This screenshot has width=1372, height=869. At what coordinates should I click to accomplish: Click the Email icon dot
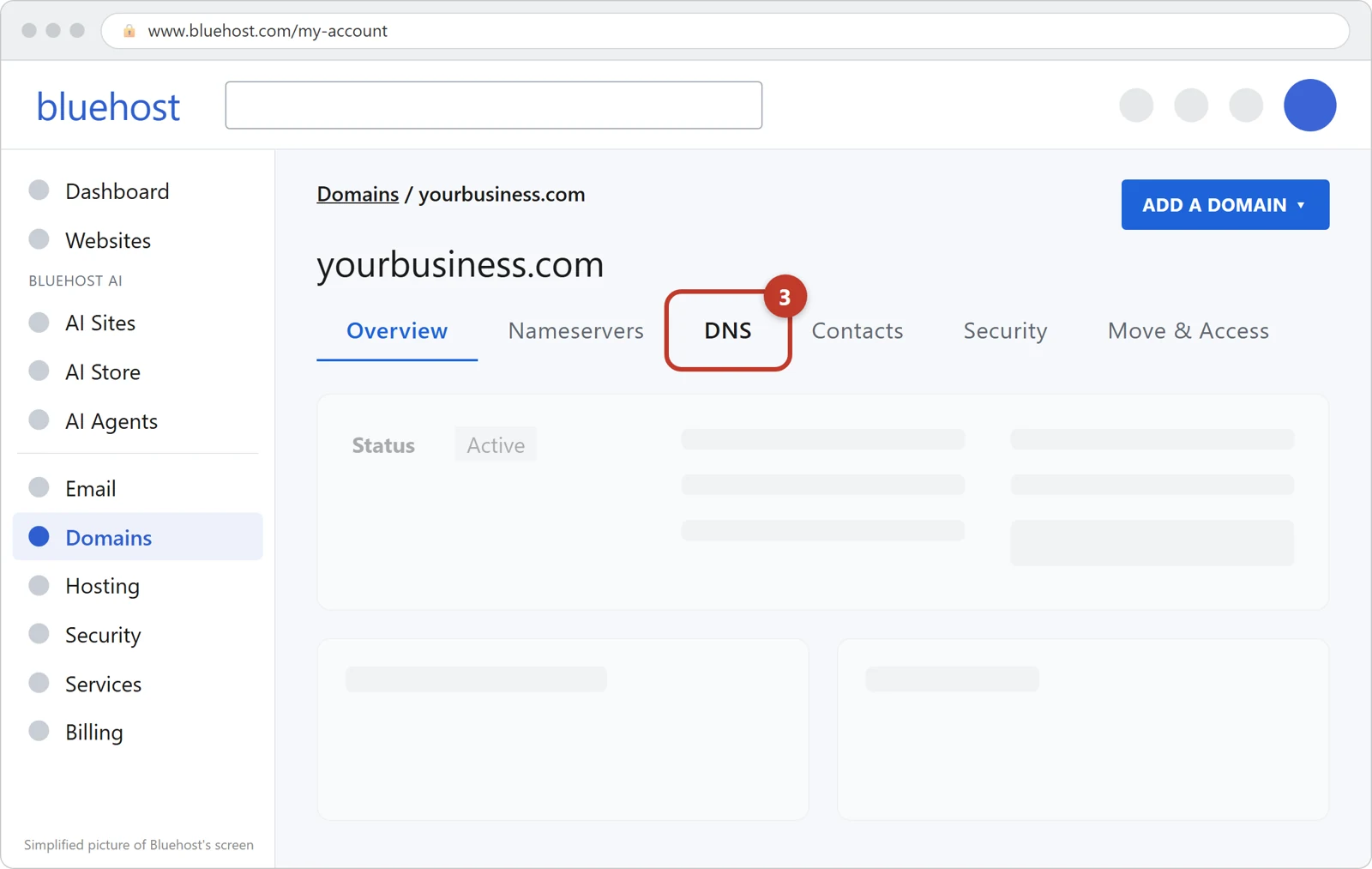click(39, 487)
